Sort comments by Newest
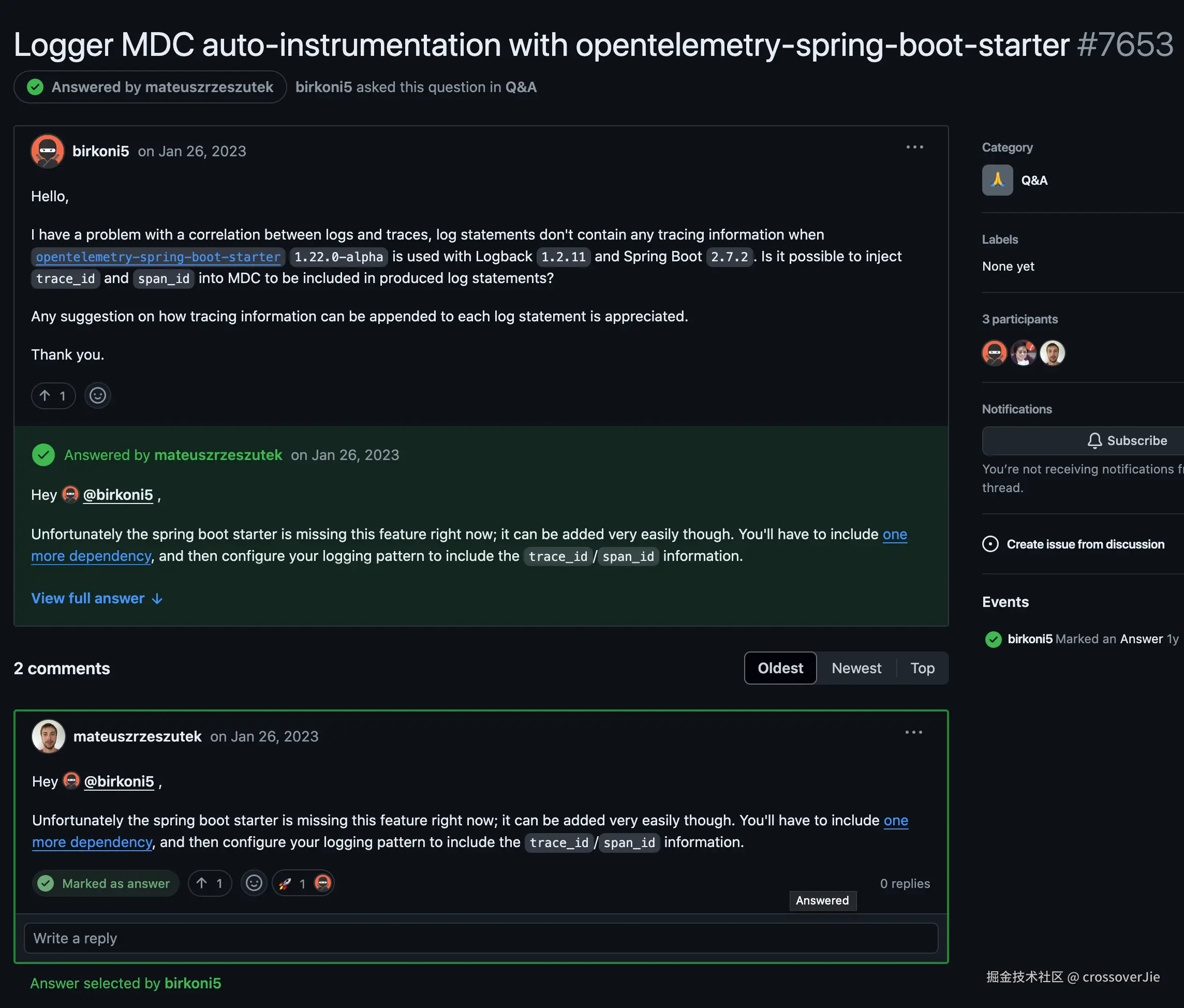Viewport: 1184px width, 1008px height. pyautogui.click(x=856, y=668)
